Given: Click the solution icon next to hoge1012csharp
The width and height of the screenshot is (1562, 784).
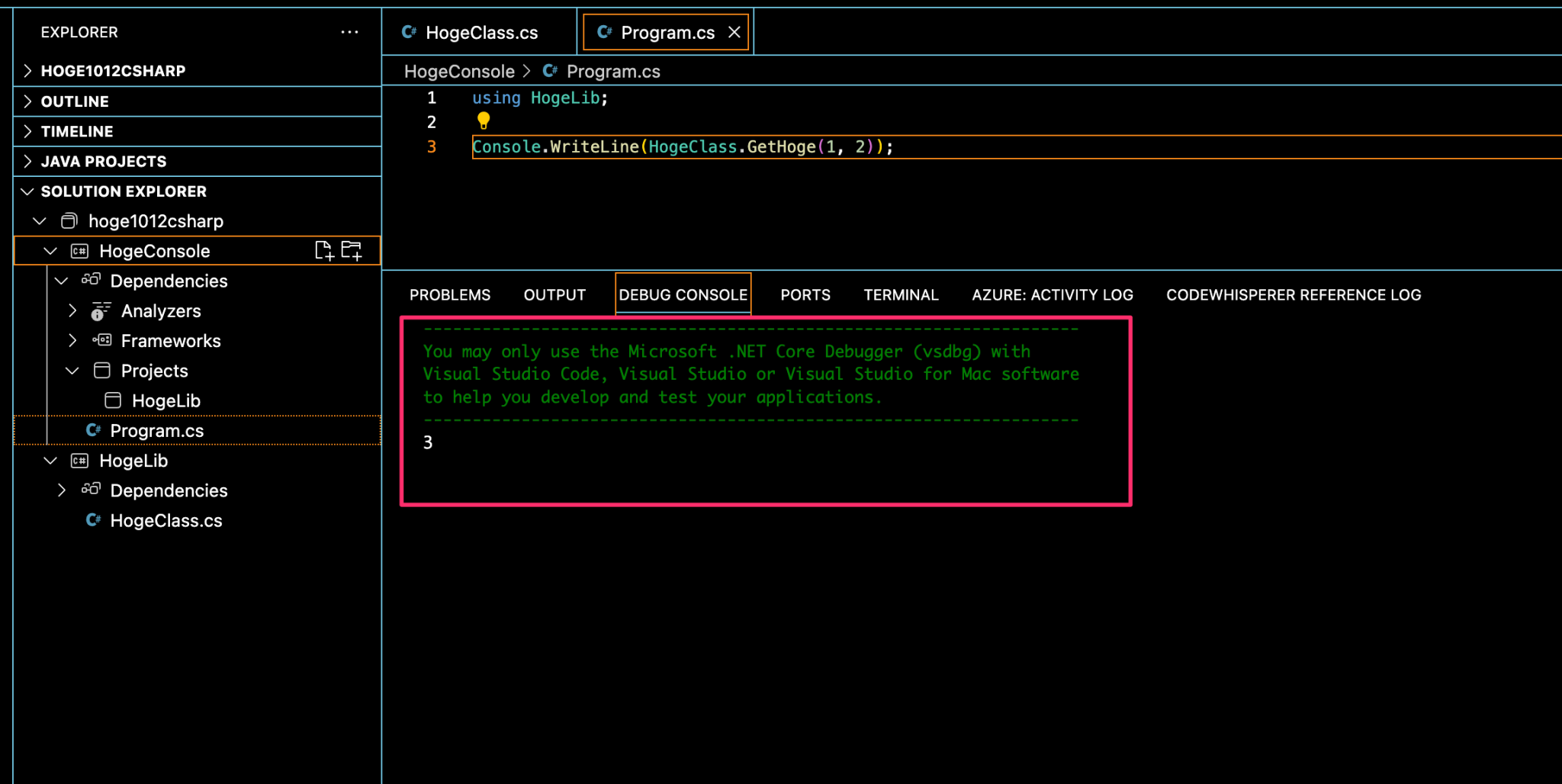Looking at the screenshot, I should 69,221.
